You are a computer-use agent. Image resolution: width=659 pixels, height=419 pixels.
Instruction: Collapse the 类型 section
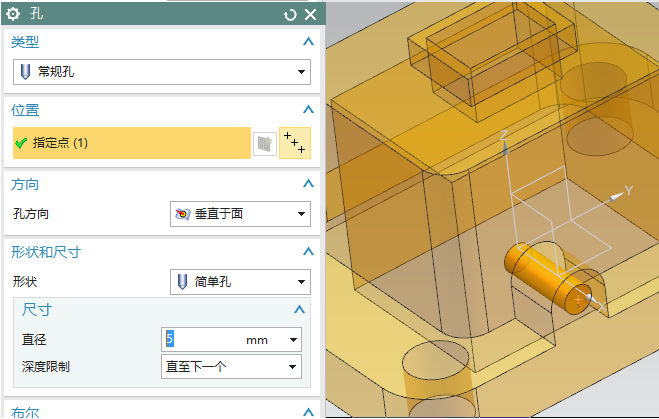(x=308, y=42)
